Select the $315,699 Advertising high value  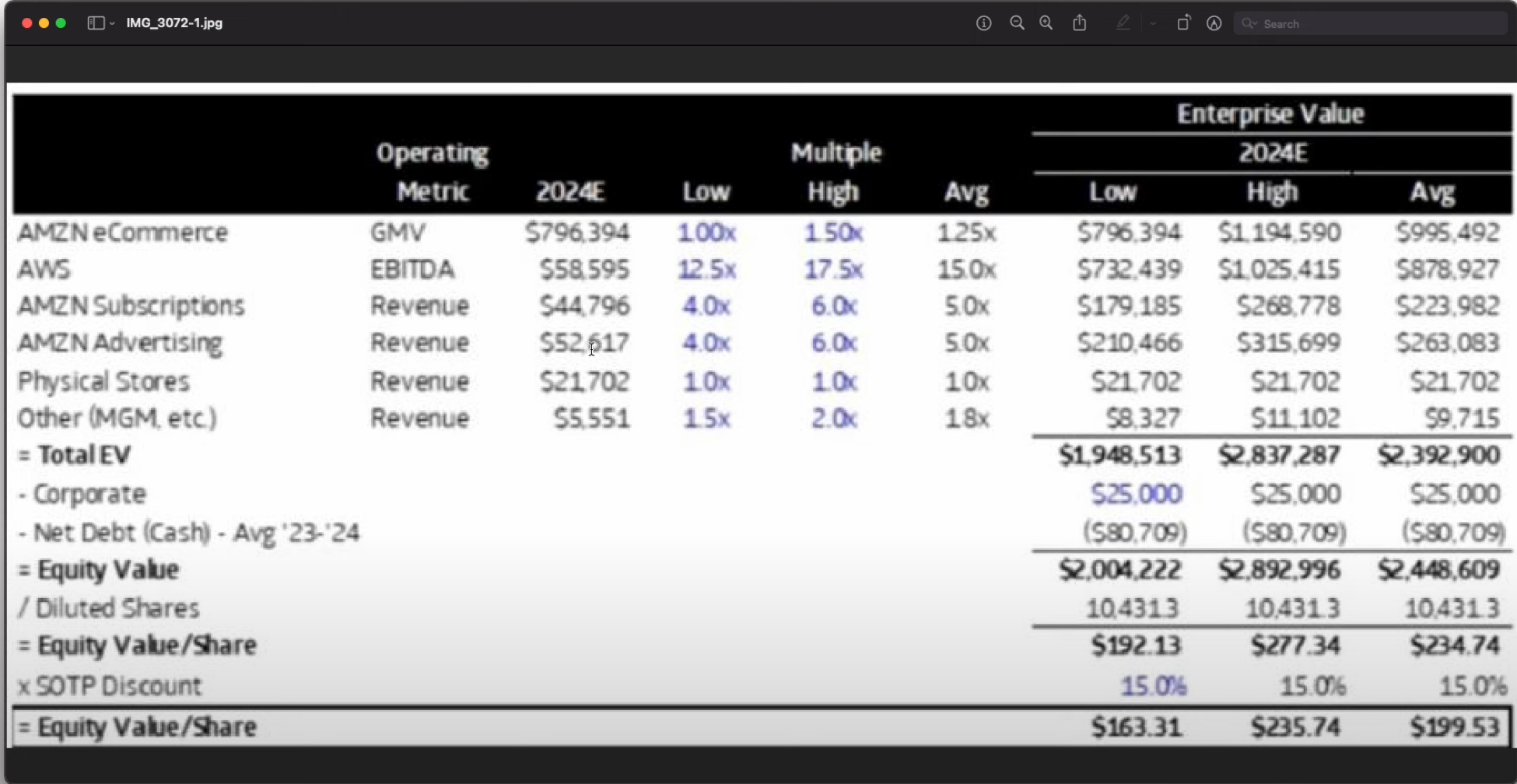coord(1289,343)
